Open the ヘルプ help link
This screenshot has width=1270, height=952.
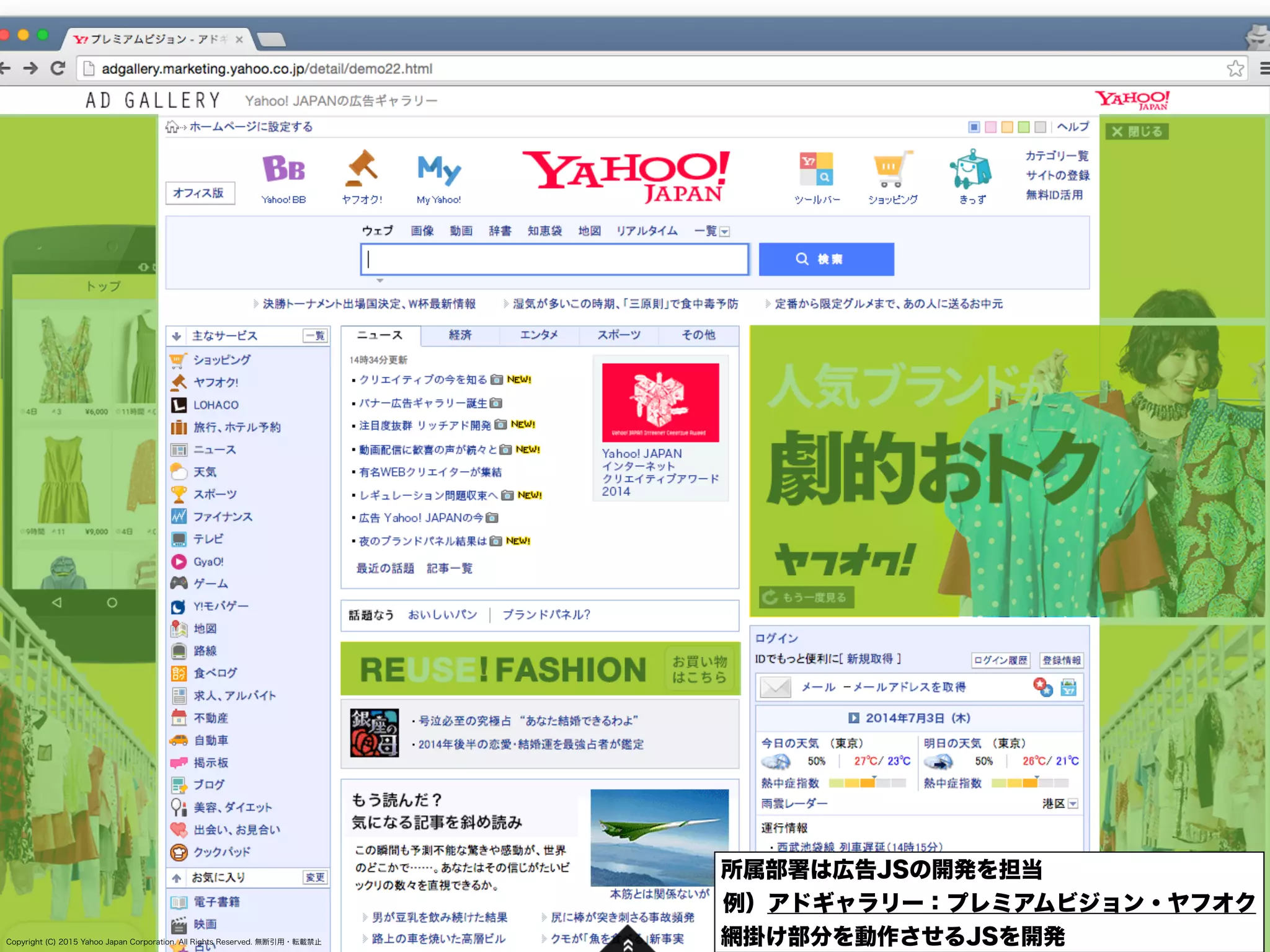point(1072,127)
